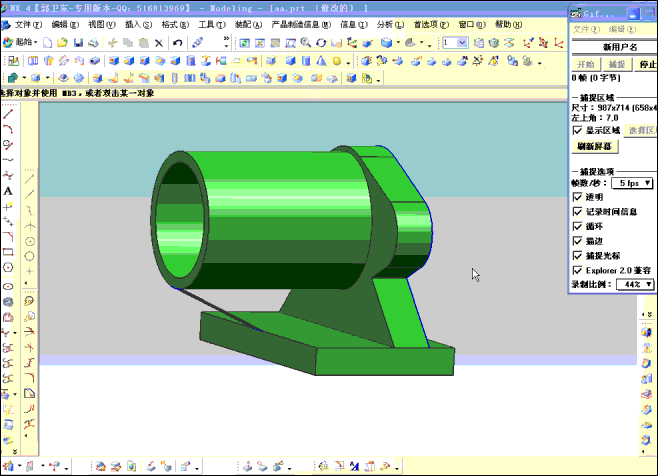Select the Line curve tool
This screenshot has width=658, height=476.
pos(8,114)
